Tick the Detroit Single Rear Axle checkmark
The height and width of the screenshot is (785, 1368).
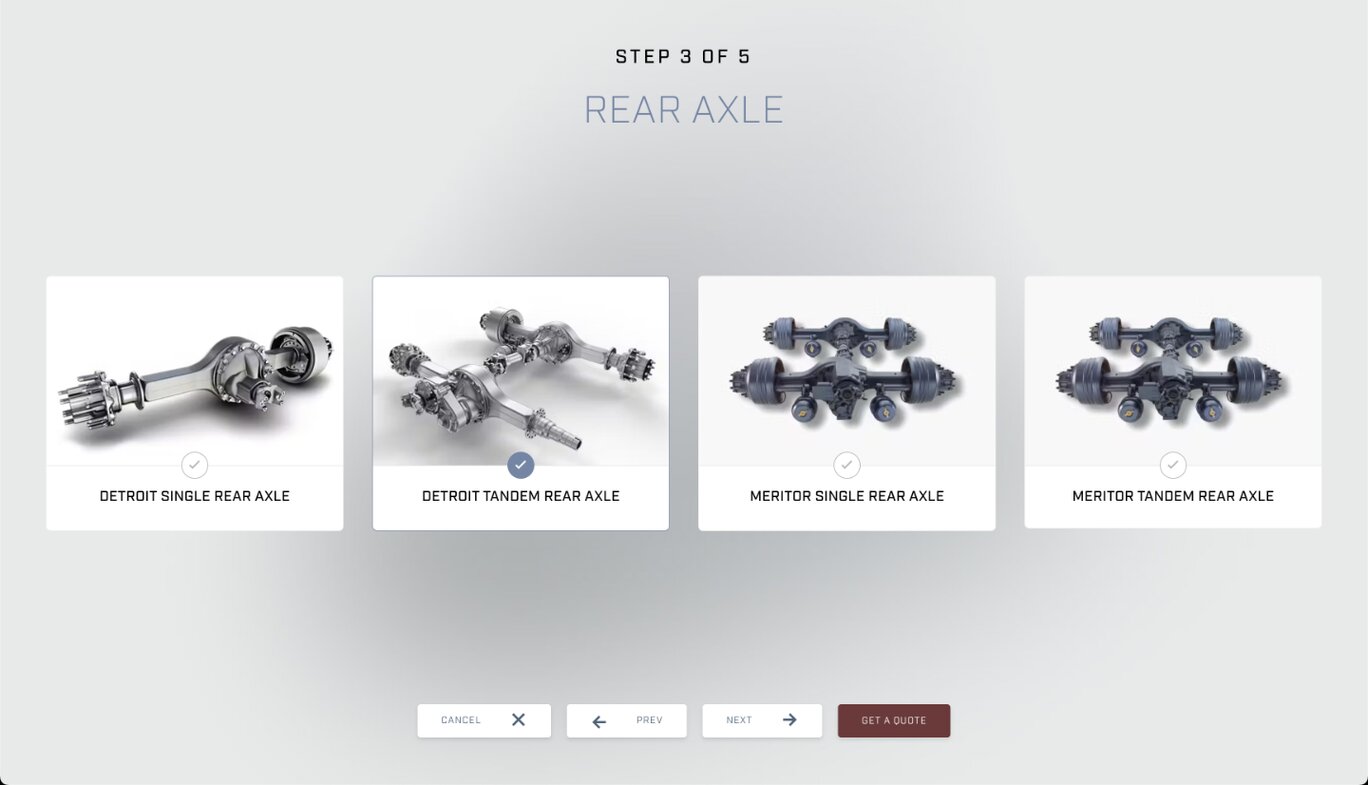point(195,465)
